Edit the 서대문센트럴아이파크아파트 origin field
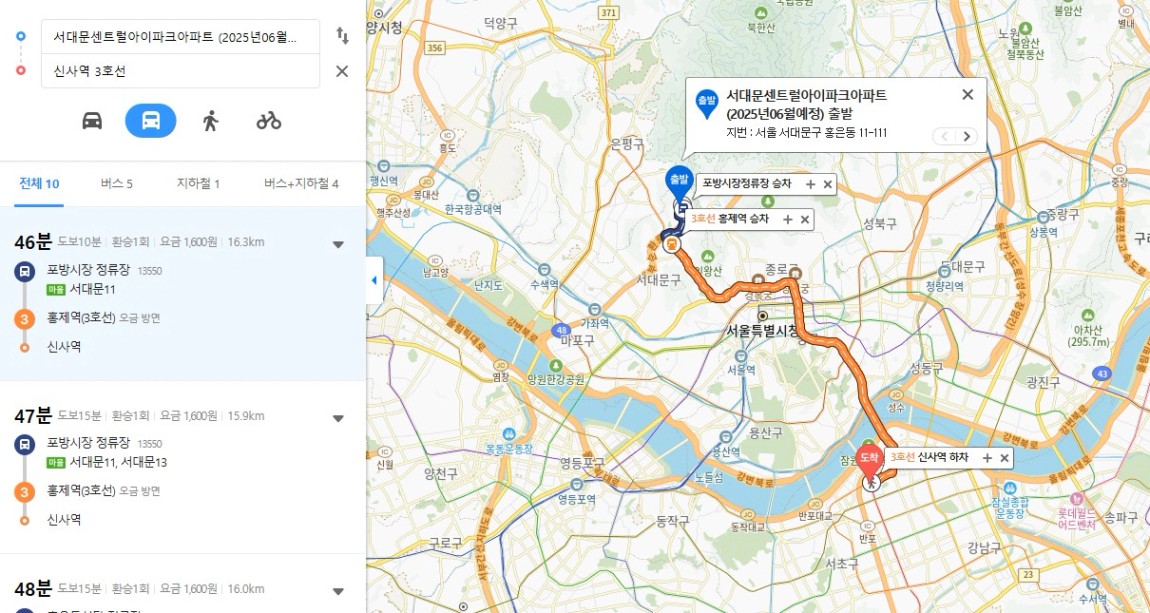 point(180,37)
